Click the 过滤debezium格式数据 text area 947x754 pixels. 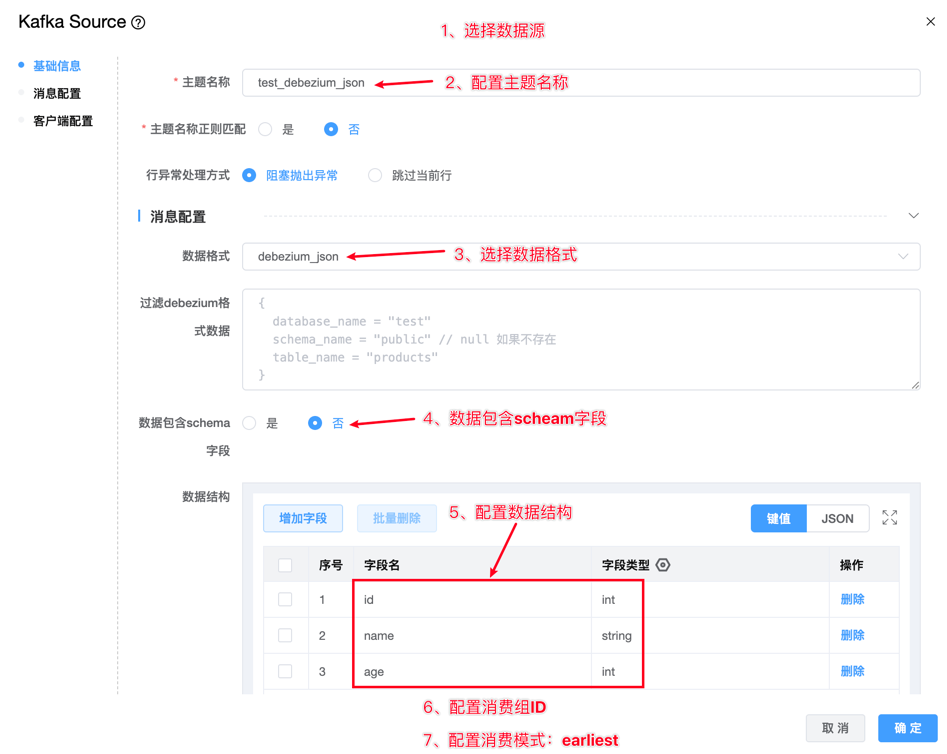tap(581, 340)
